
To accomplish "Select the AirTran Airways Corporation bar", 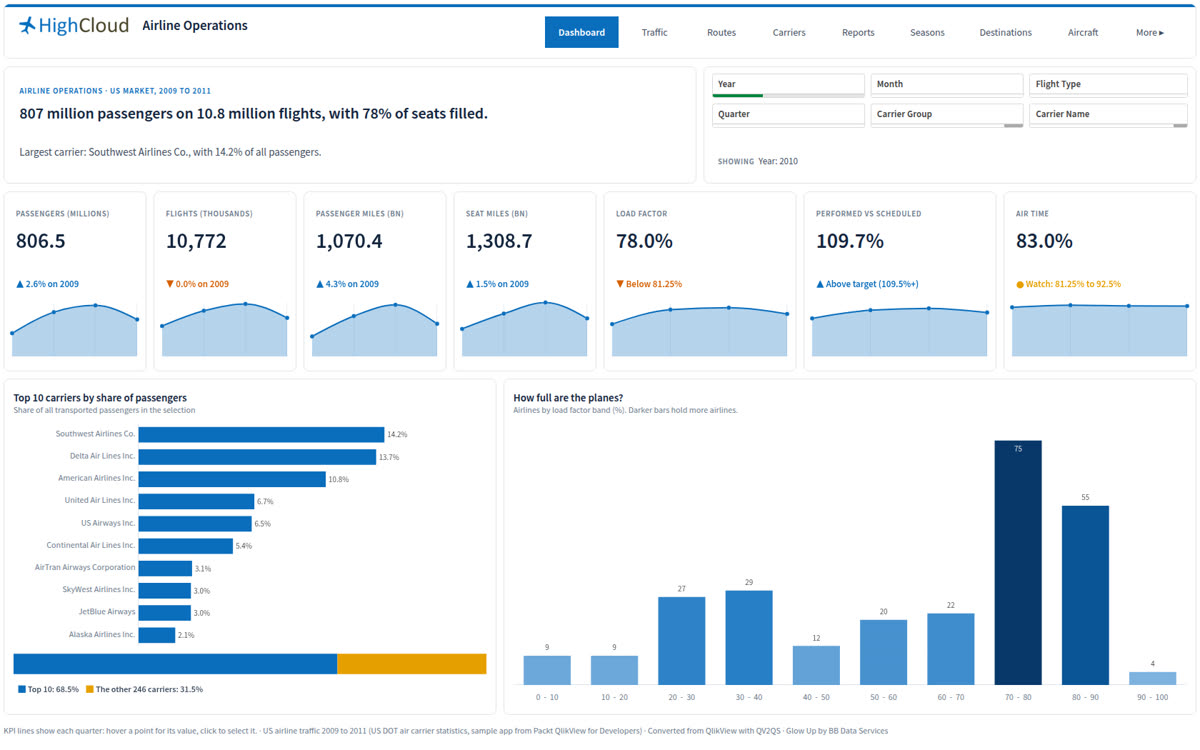I will pyautogui.click(x=165, y=568).
